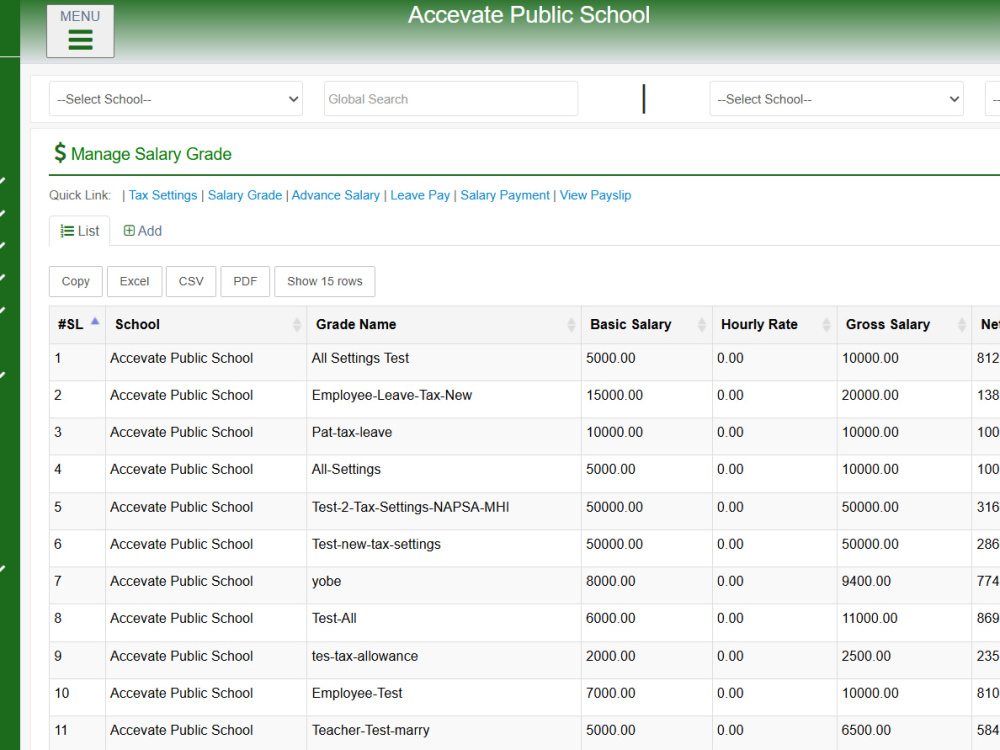Open the Leave Pay quick link
The height and width of the screenshot is (750, 1000).
(420, 195)
